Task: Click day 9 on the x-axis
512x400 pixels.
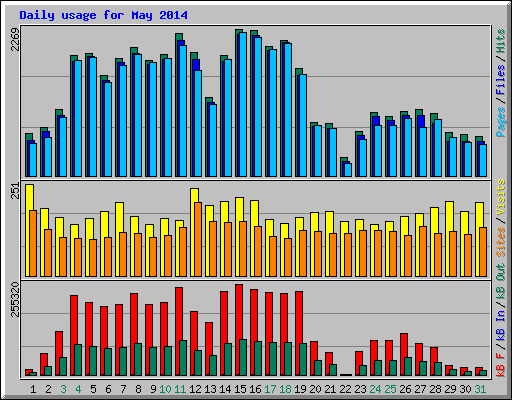Action: click(x=153, y=389)
